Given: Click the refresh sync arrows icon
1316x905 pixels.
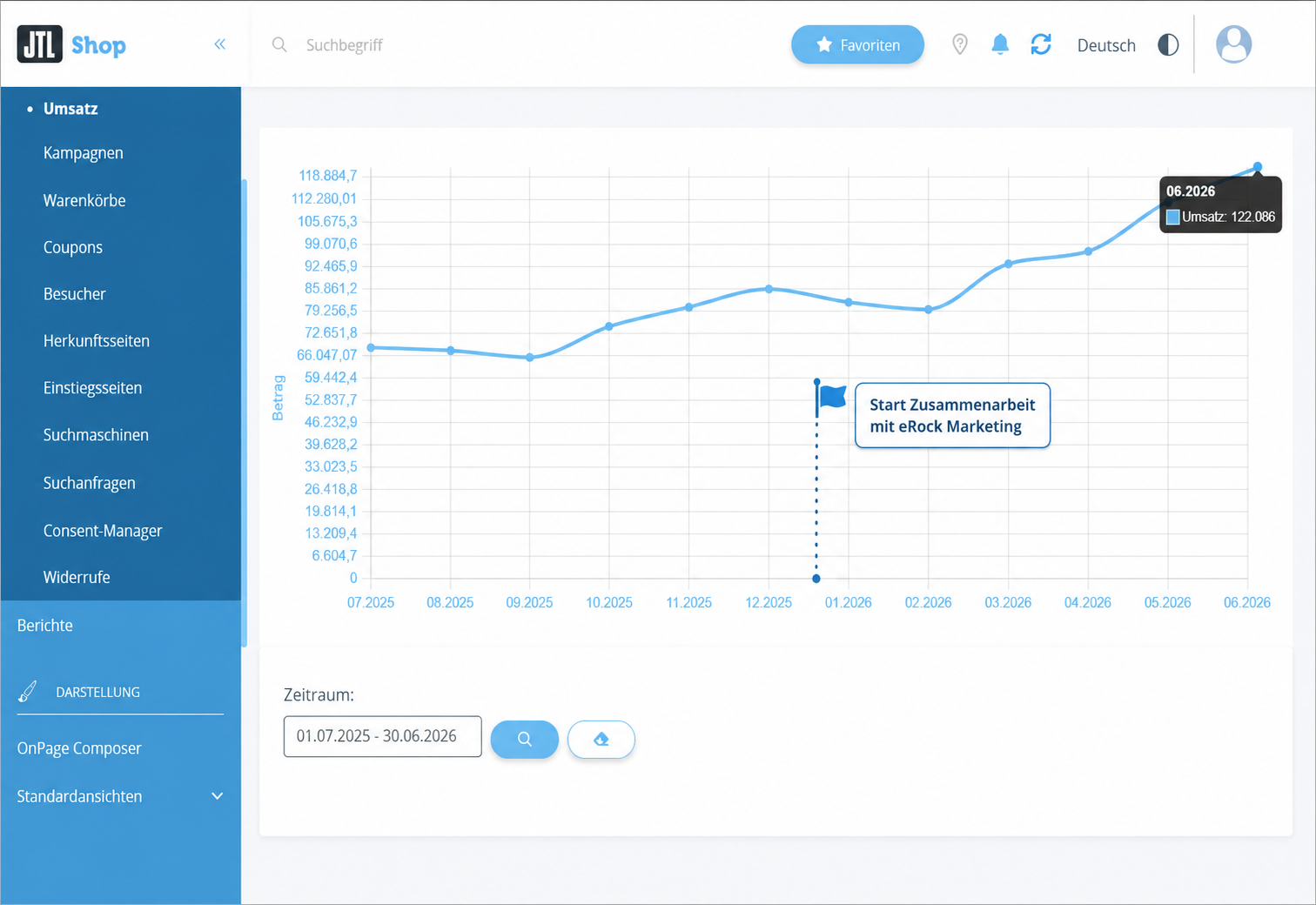Looking at the screenshot, I should pyautogui.click(x=1041, y=44).
